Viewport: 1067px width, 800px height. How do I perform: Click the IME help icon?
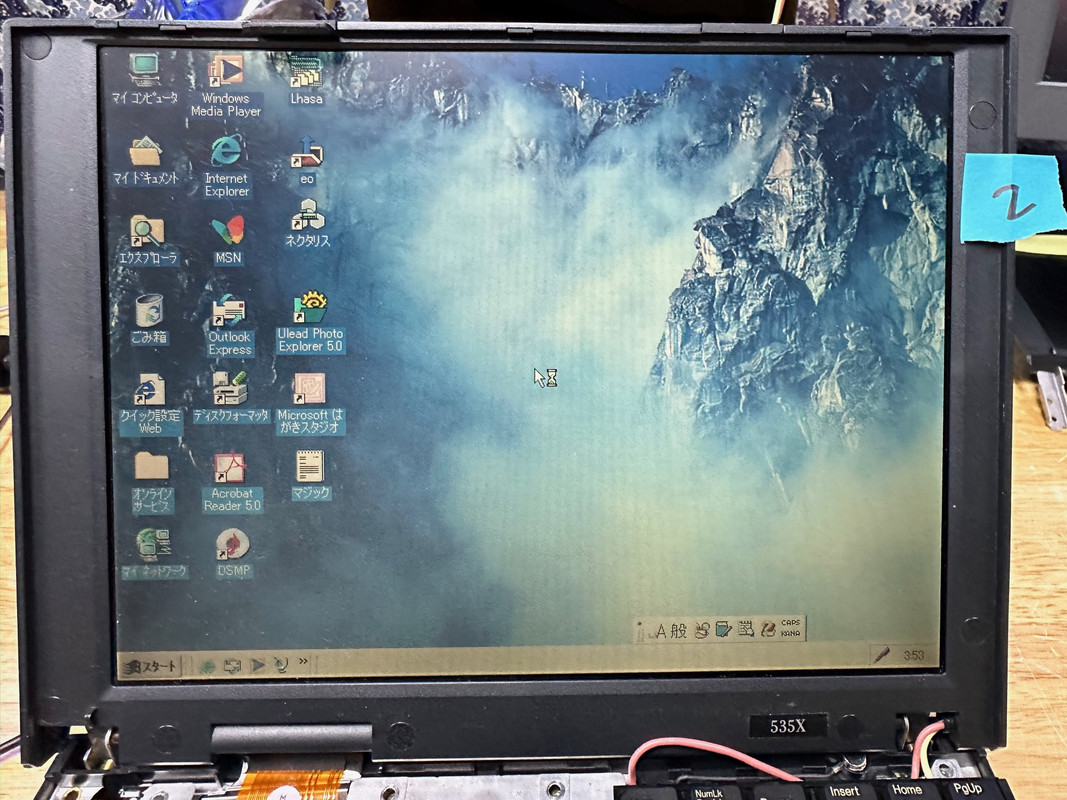768,628
